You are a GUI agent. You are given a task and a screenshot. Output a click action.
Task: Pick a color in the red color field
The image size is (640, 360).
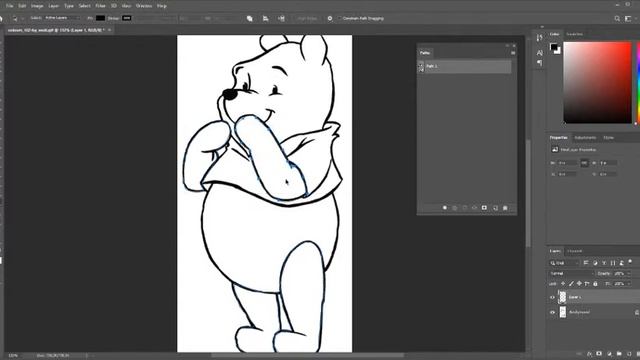point(598,82)
